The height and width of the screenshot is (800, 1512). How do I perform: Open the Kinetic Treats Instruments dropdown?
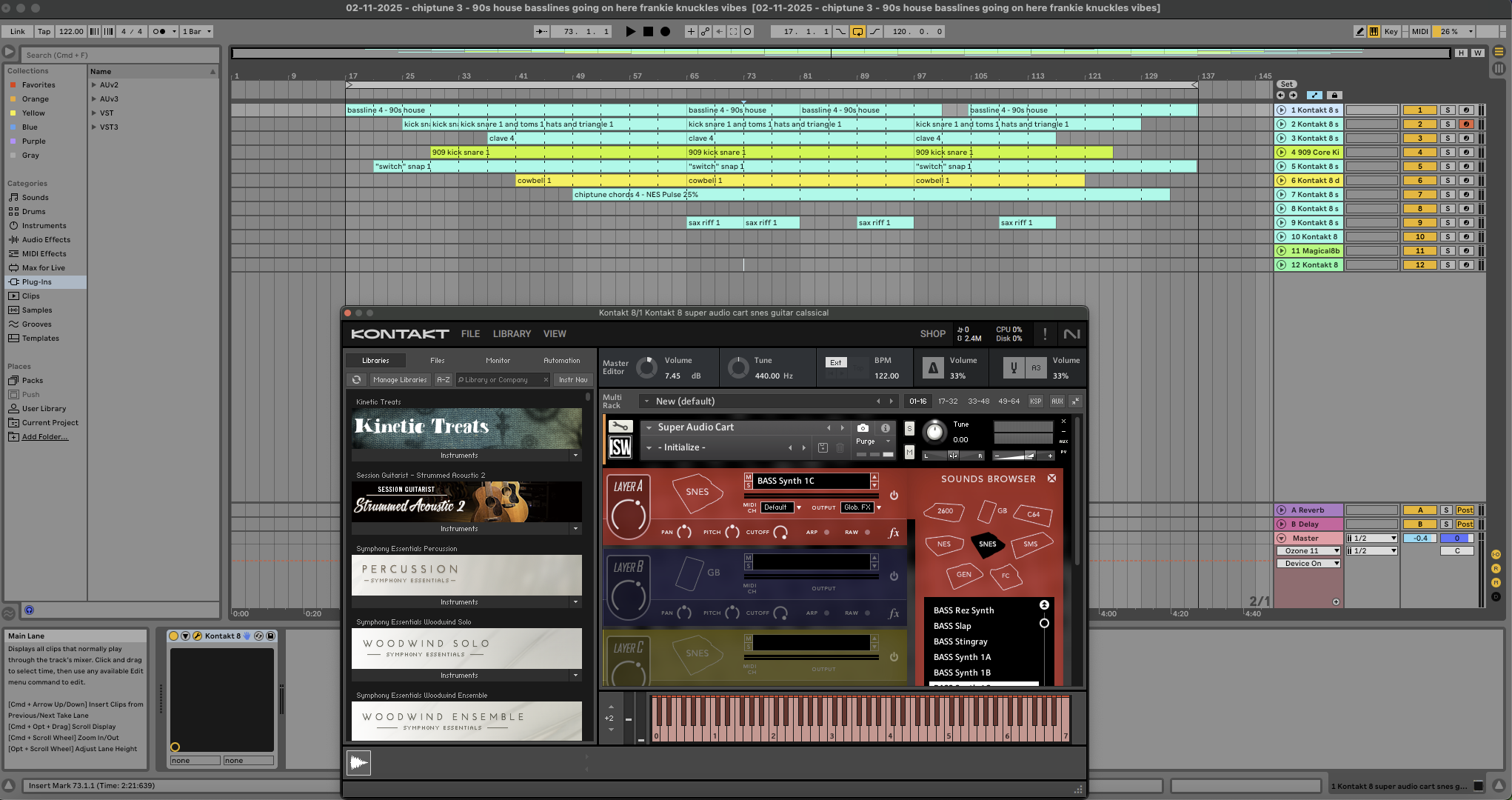575,455
